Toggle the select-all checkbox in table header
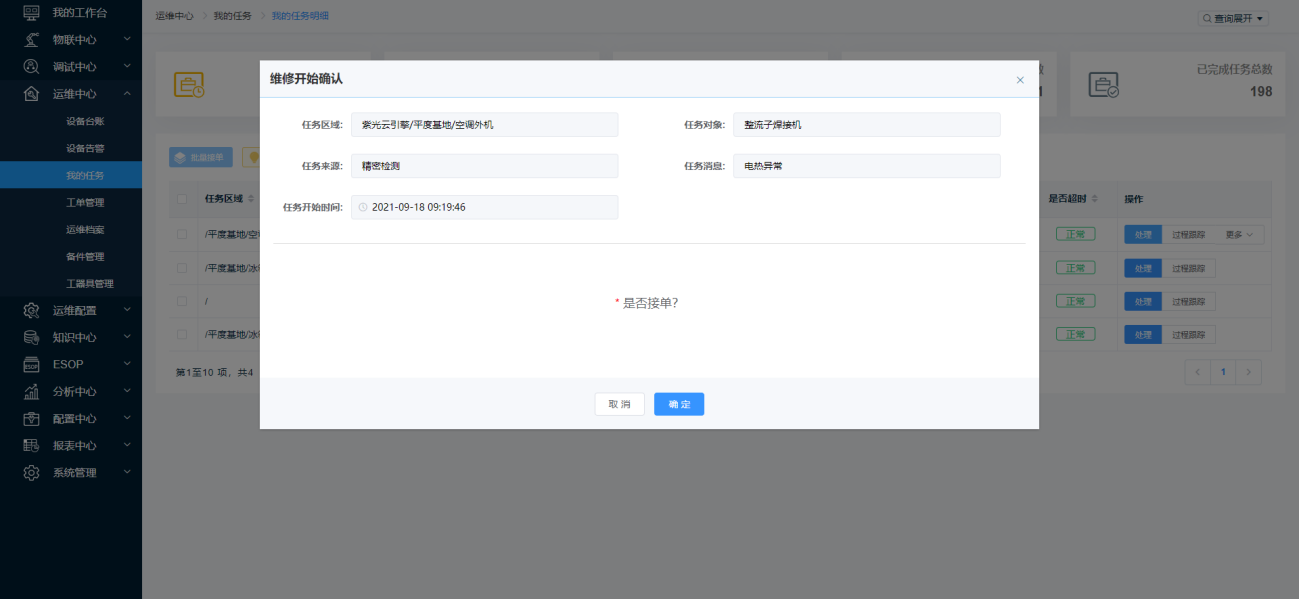Image resolution: width=1299 pixels, height=599 pixels. [x=181, y=199]
